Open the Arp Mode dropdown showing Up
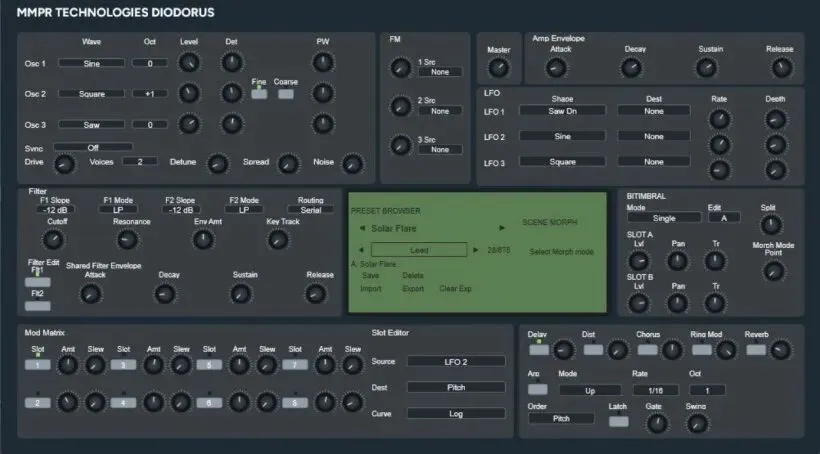 click(x=590, y=390)
